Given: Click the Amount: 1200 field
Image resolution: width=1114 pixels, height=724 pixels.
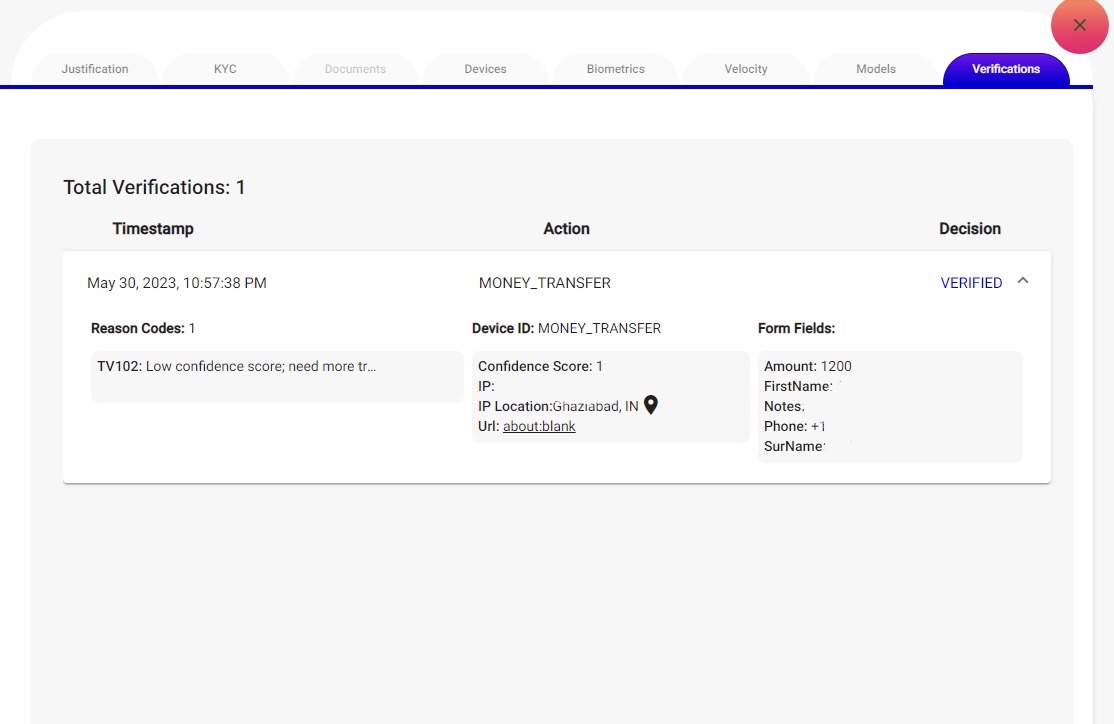Looking at the screenshot, I should (808, 367).
